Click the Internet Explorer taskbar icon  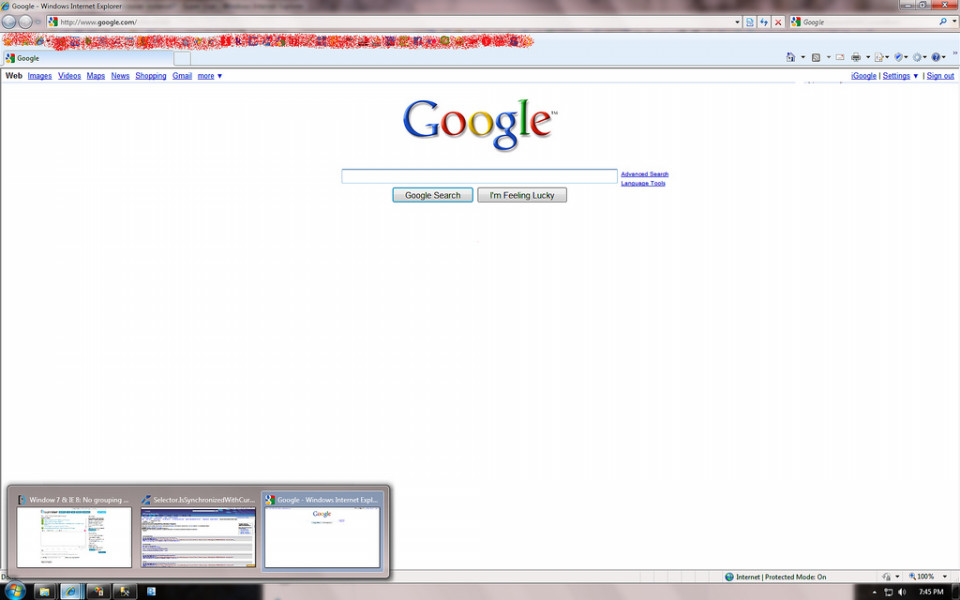coord(72,591)
